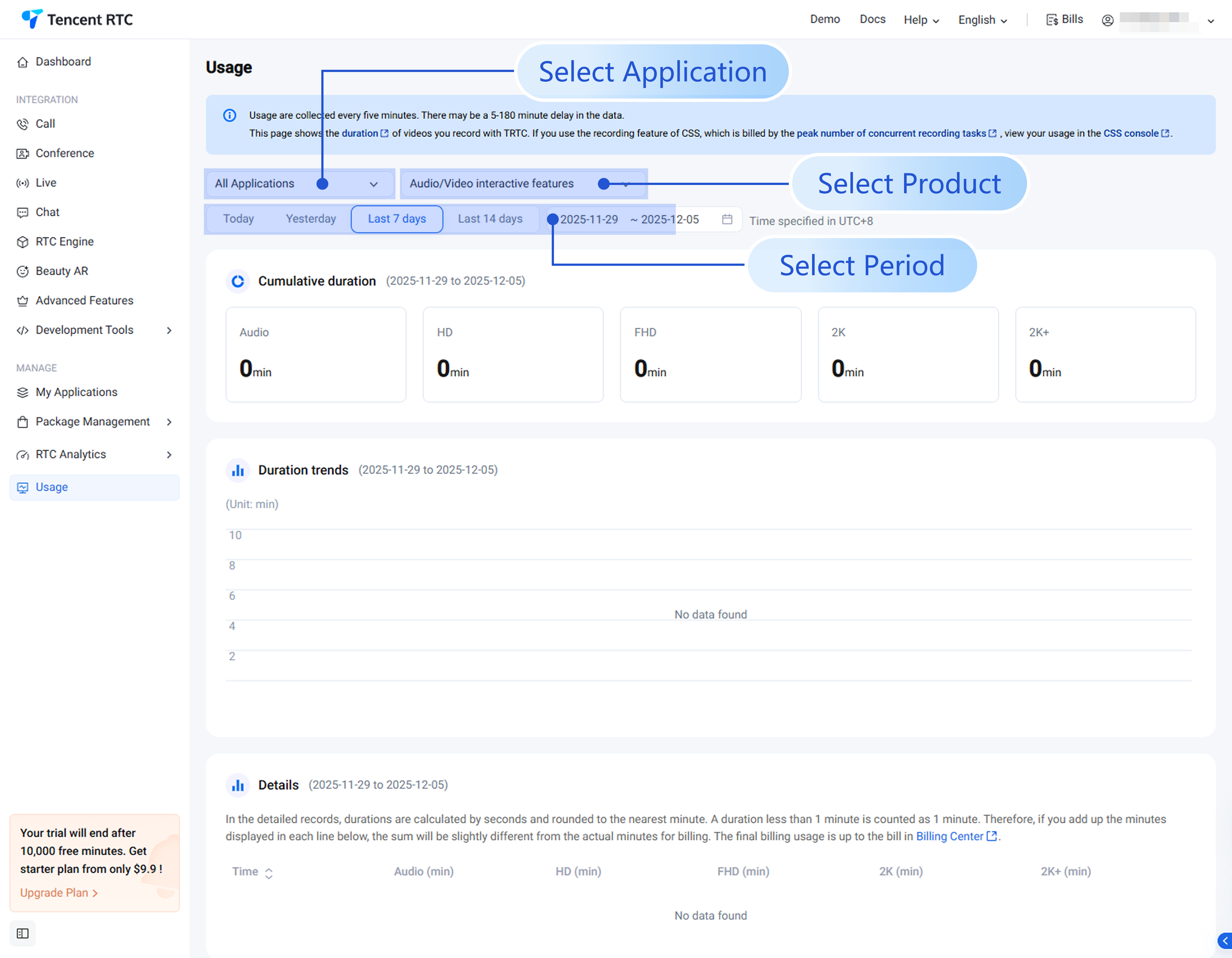Select Last 14 days period
This screenshot has width=1232, height=958.
[490, 219]
